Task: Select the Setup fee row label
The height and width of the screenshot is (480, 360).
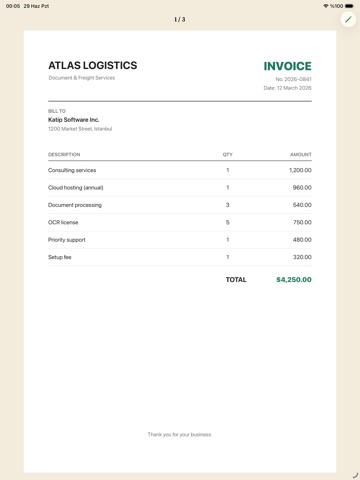Action: click(x=60, y=257)
